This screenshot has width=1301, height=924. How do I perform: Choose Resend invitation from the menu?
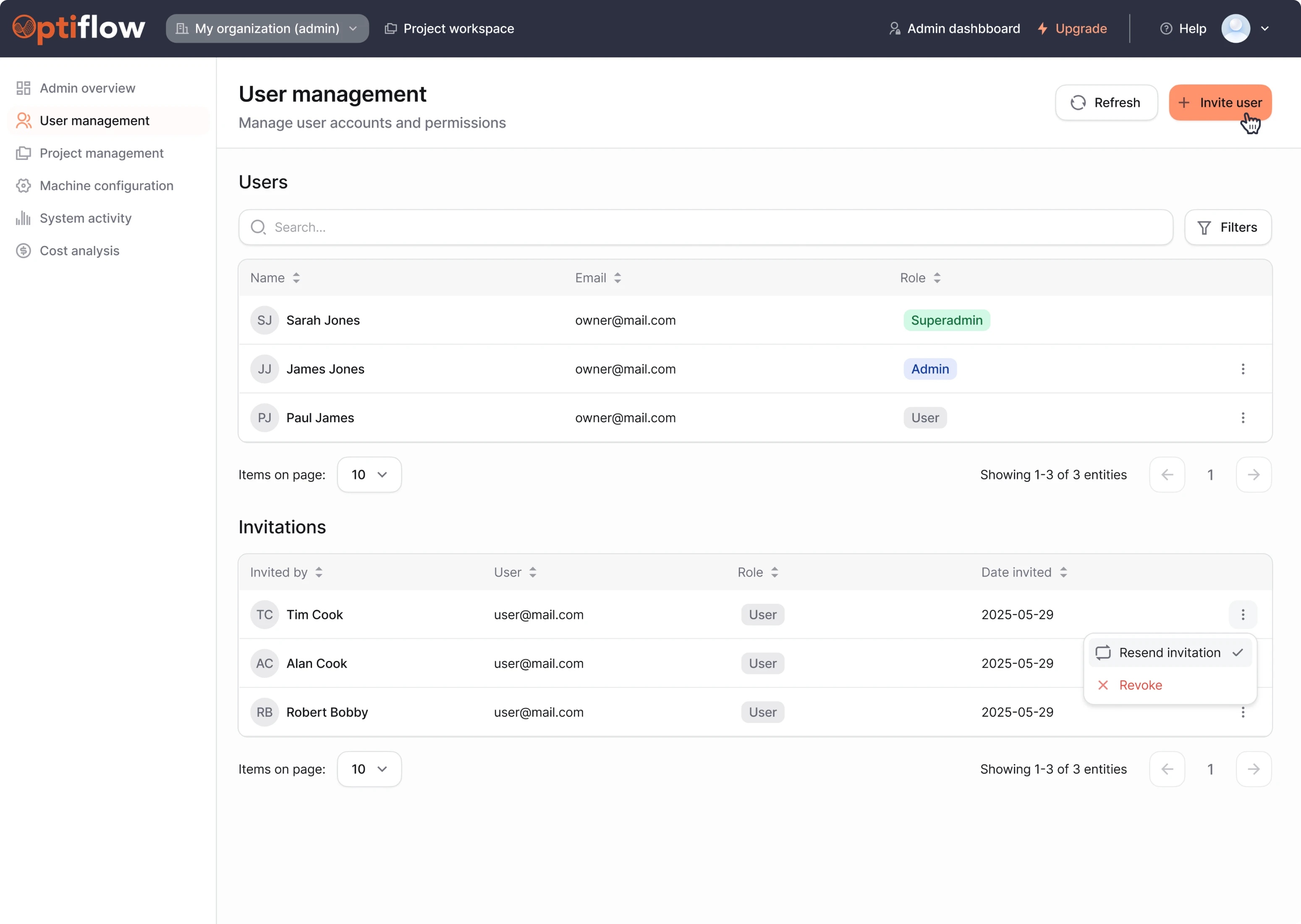tap(1170, 653)
